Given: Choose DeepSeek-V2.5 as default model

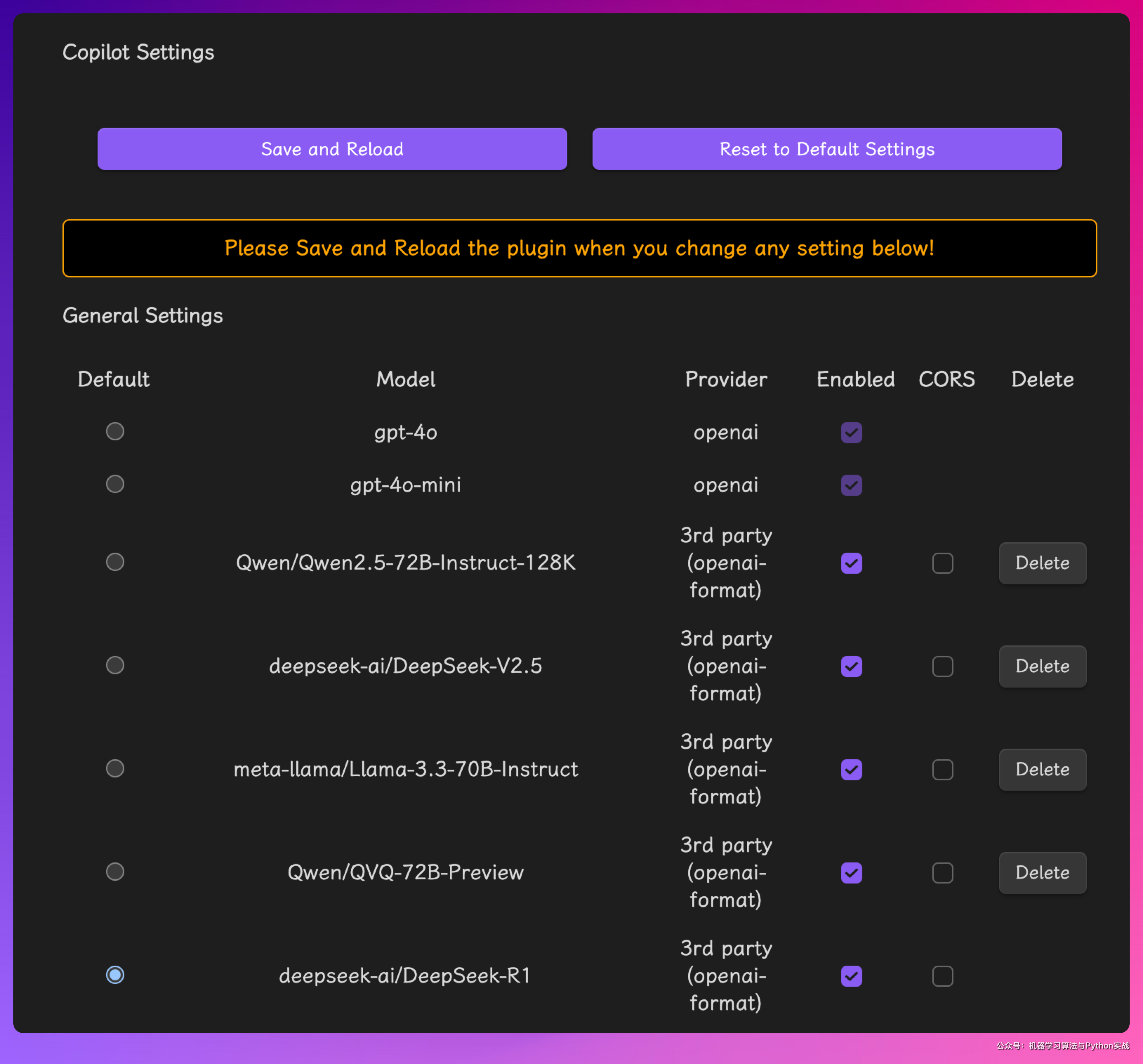Looking at the screenshot, I should 115,665.
